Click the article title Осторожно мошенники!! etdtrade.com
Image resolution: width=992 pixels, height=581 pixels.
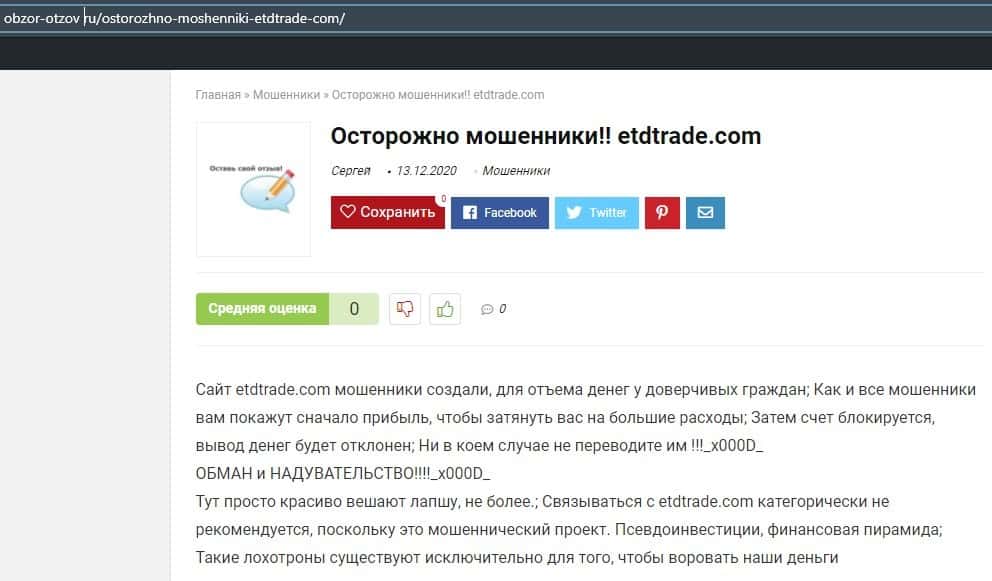545,136
